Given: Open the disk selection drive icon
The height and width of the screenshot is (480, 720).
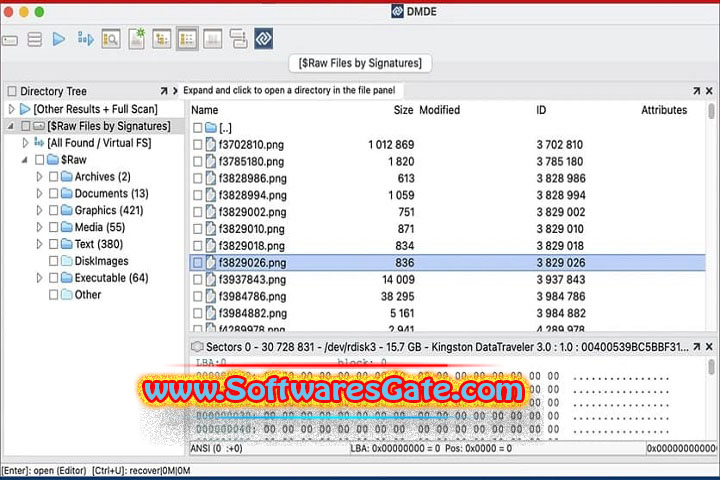Looking at the screenshot, I should click(x=10, y=40).
